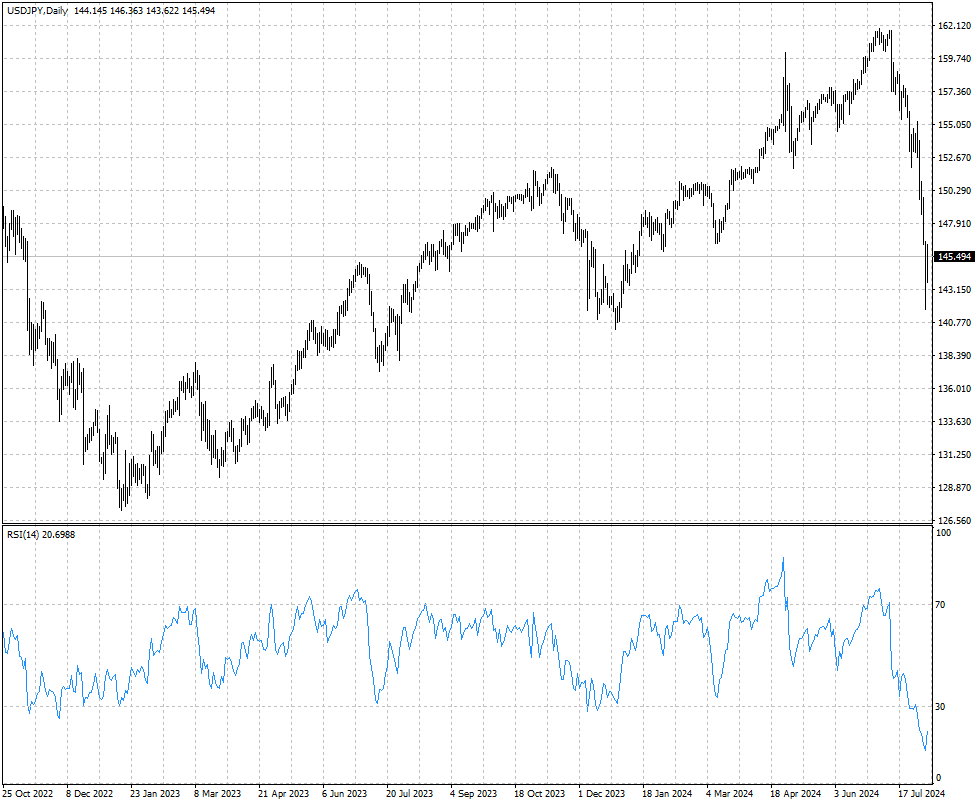Viewport: 978px width, 805px height.
Task: Select the 1 Dec 2023 date marker
Action: pyautogui.click(x=602, y=793)
